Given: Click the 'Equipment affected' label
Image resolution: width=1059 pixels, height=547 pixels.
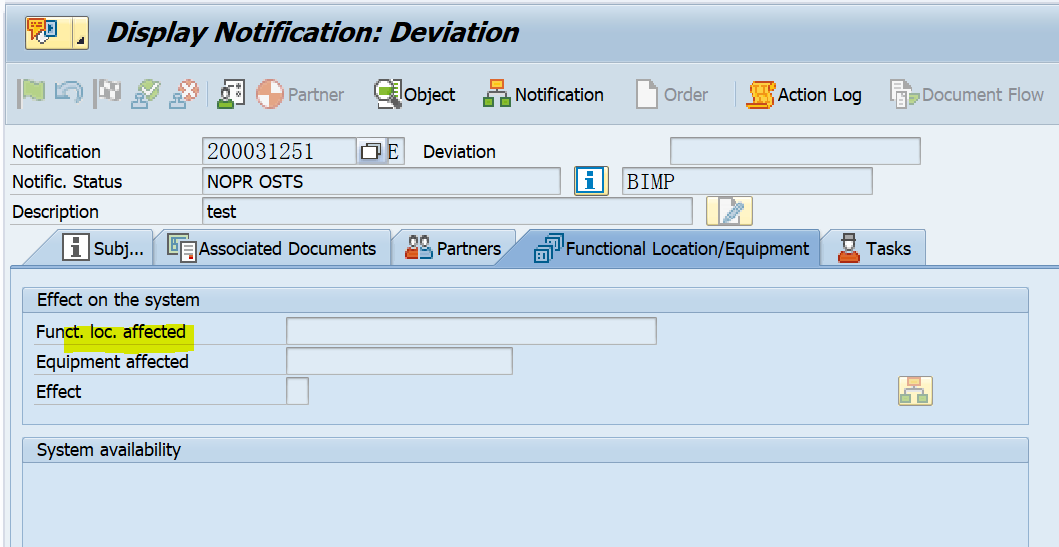Looking at the screenshot, I should (112, 362).
